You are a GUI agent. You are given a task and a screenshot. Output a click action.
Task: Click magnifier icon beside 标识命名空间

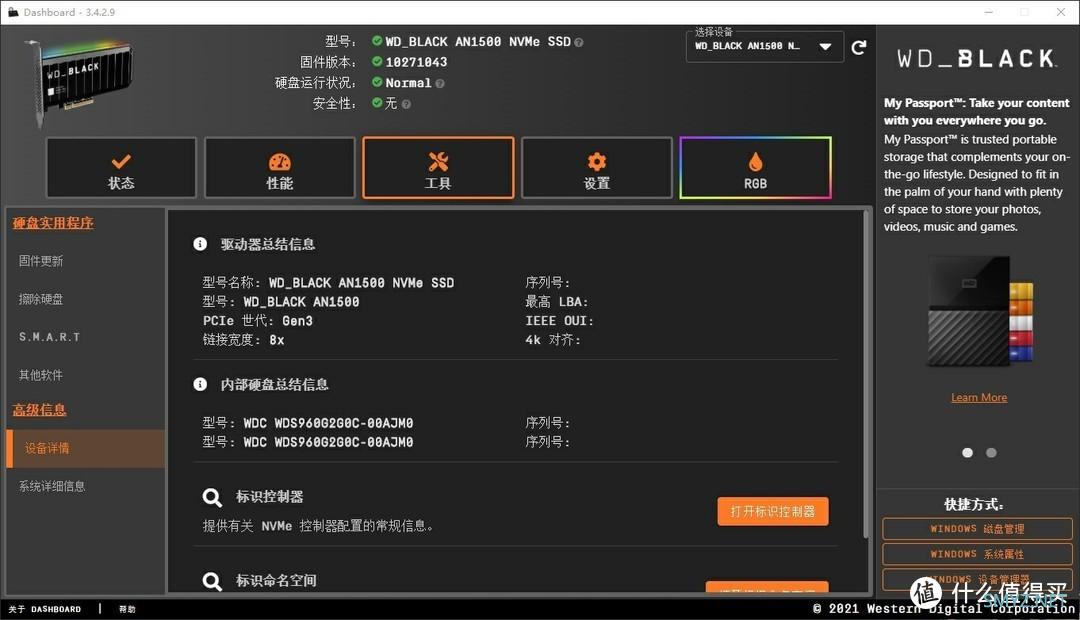(212, 581)
